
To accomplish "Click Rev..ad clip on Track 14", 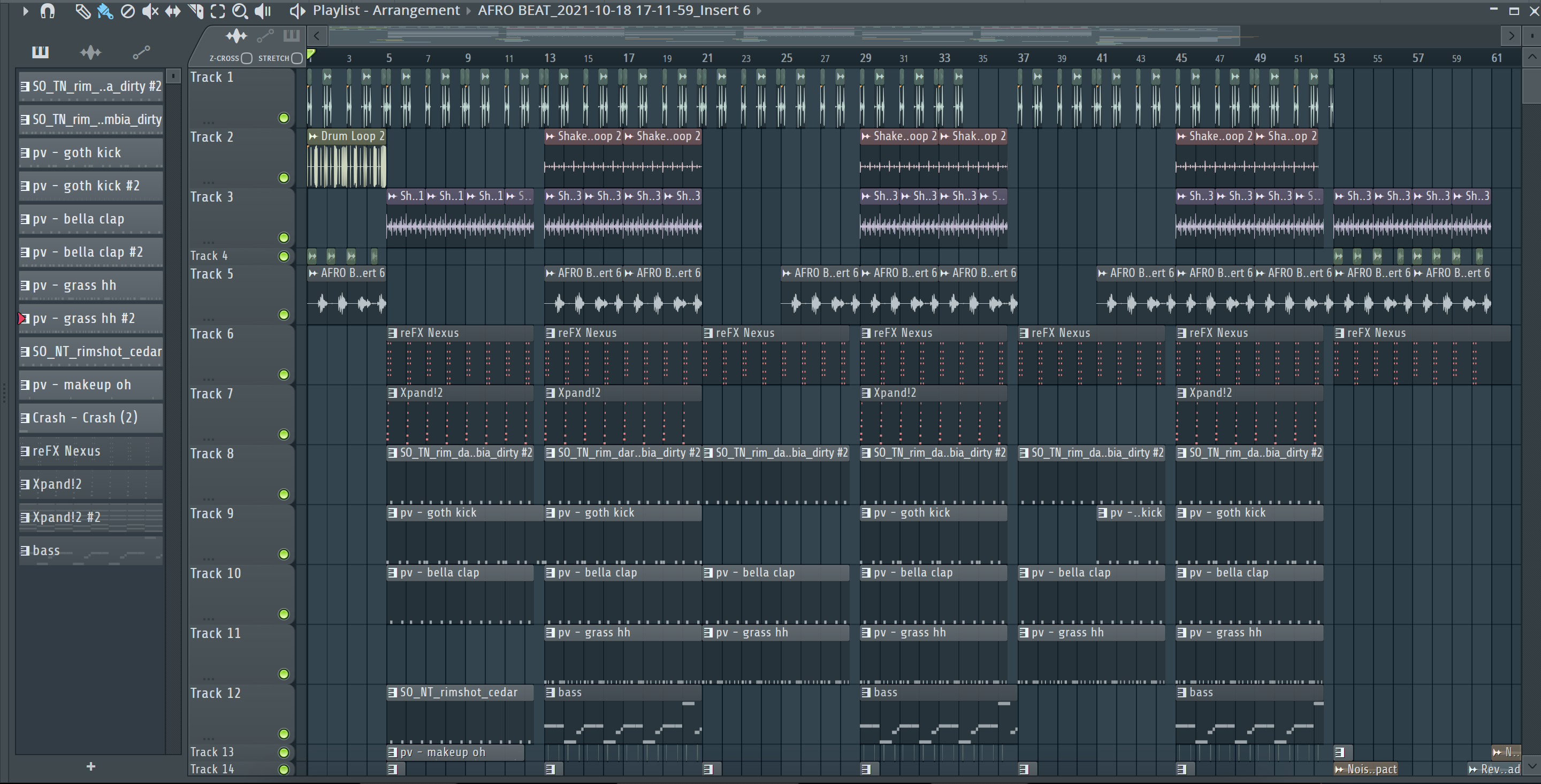I will pos(1494,769).
